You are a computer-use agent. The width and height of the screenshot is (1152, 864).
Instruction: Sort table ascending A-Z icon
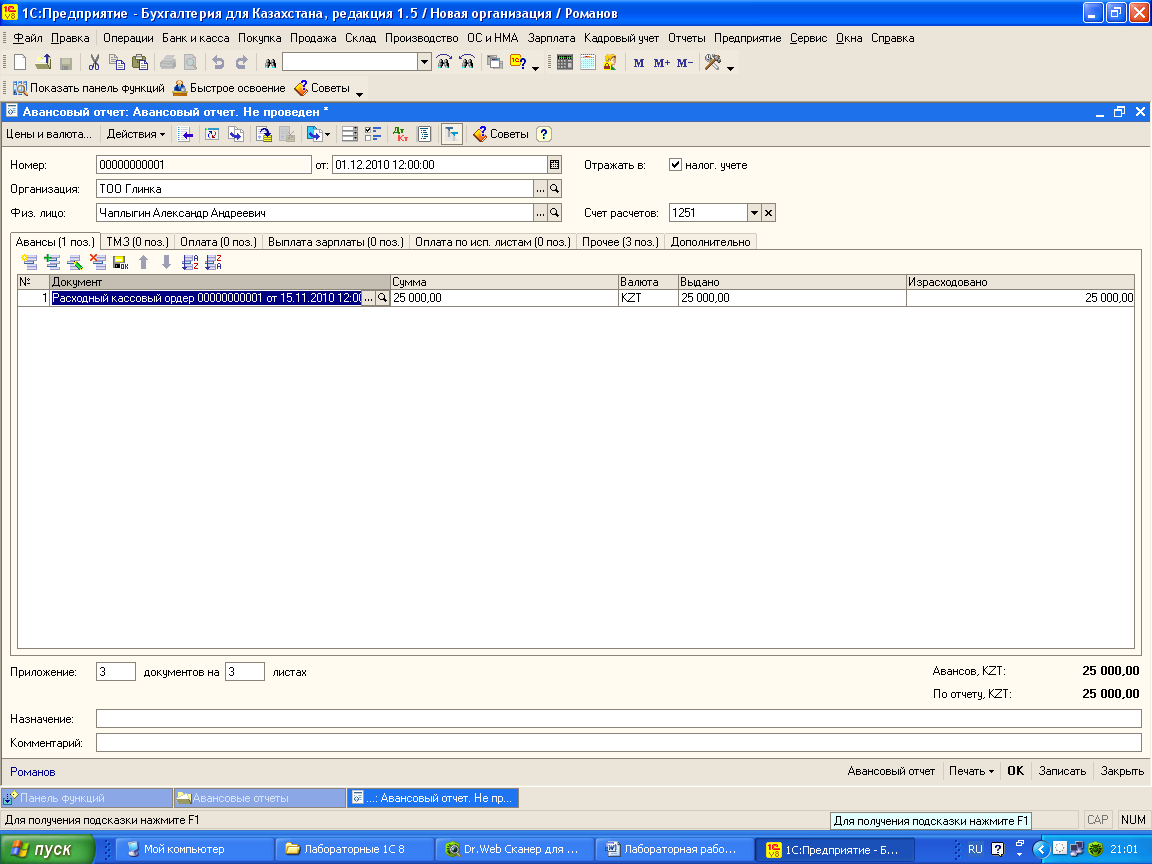(x=190, y=262)
